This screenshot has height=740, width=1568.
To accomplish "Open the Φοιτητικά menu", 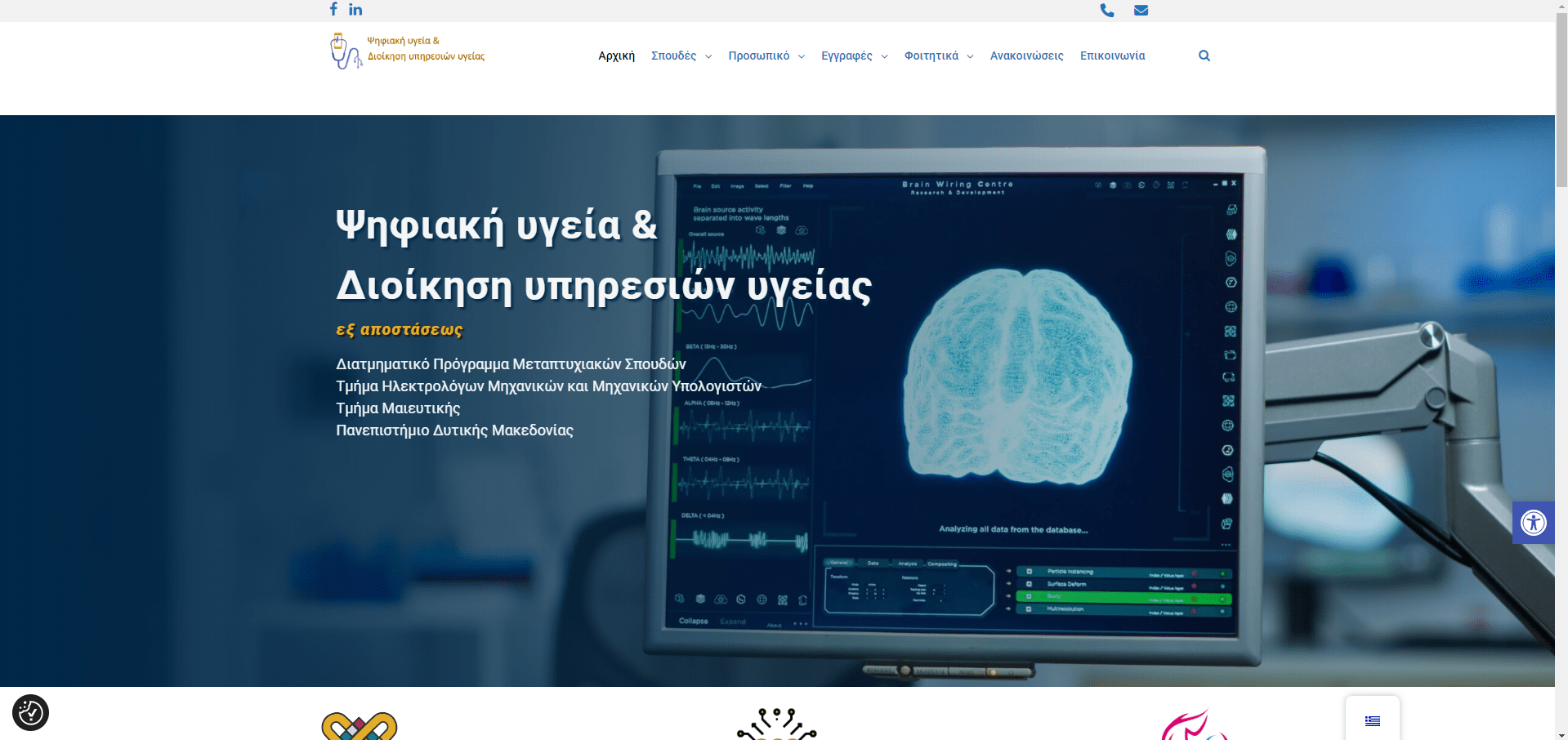I will point(931,56).
